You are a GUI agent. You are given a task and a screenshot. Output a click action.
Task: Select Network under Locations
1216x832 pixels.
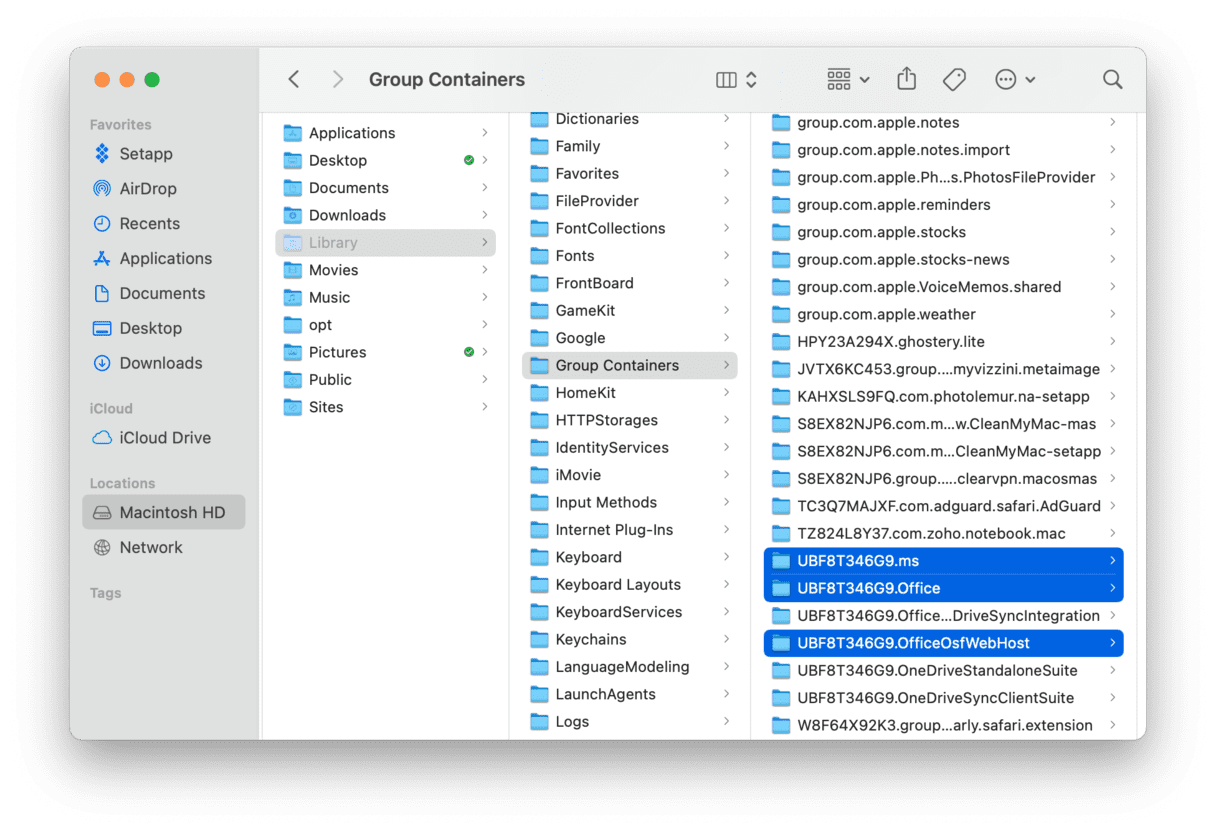point(150,548)
